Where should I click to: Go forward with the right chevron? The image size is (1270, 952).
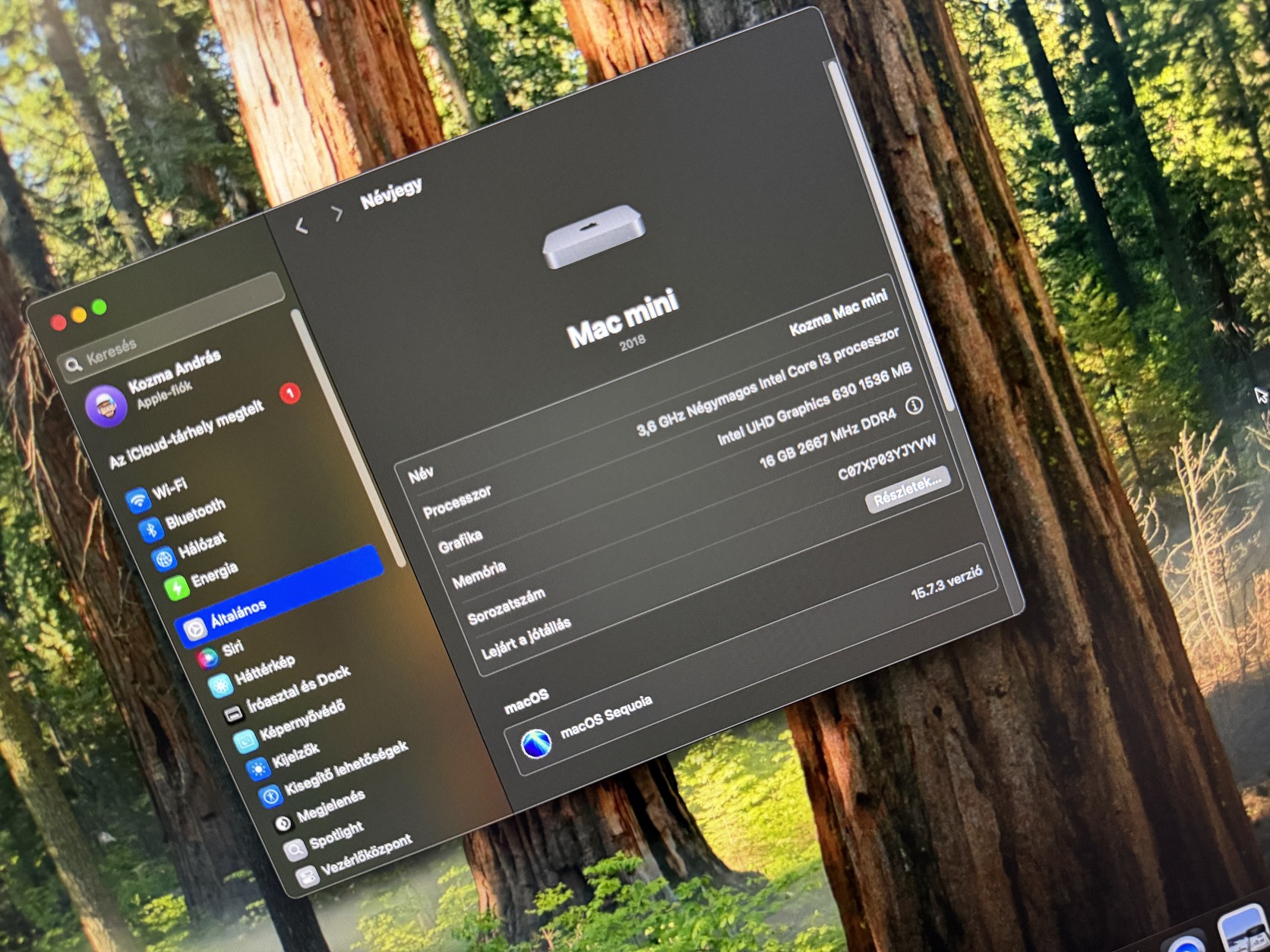pos(337,213)
